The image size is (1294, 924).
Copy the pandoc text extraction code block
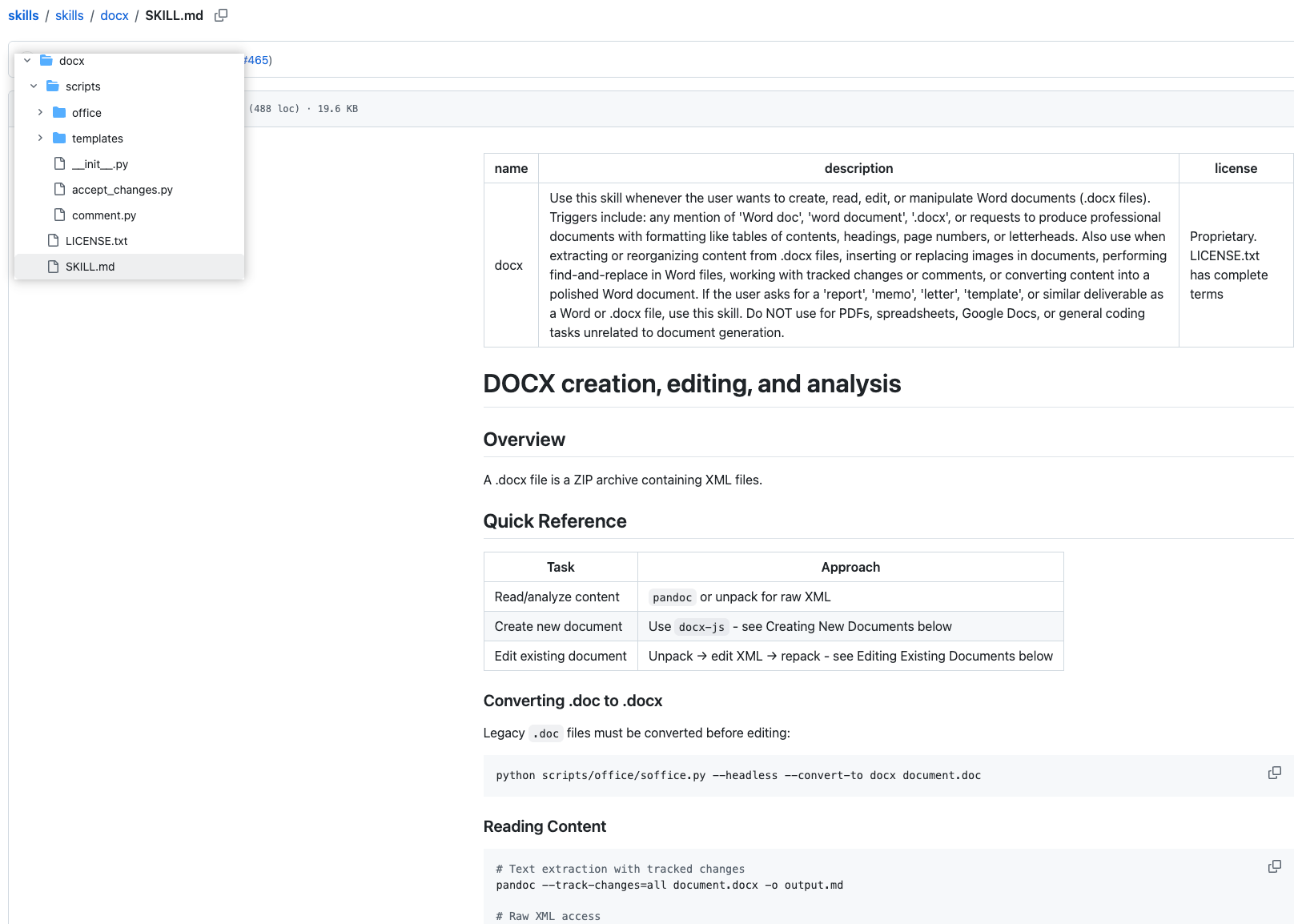click(x=1274, y=866)
